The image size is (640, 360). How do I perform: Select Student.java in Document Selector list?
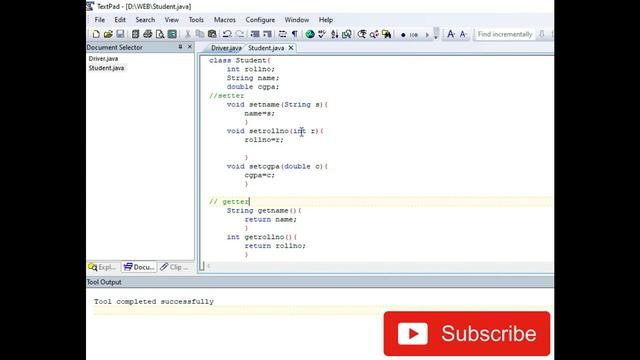[x=106, y=68]
